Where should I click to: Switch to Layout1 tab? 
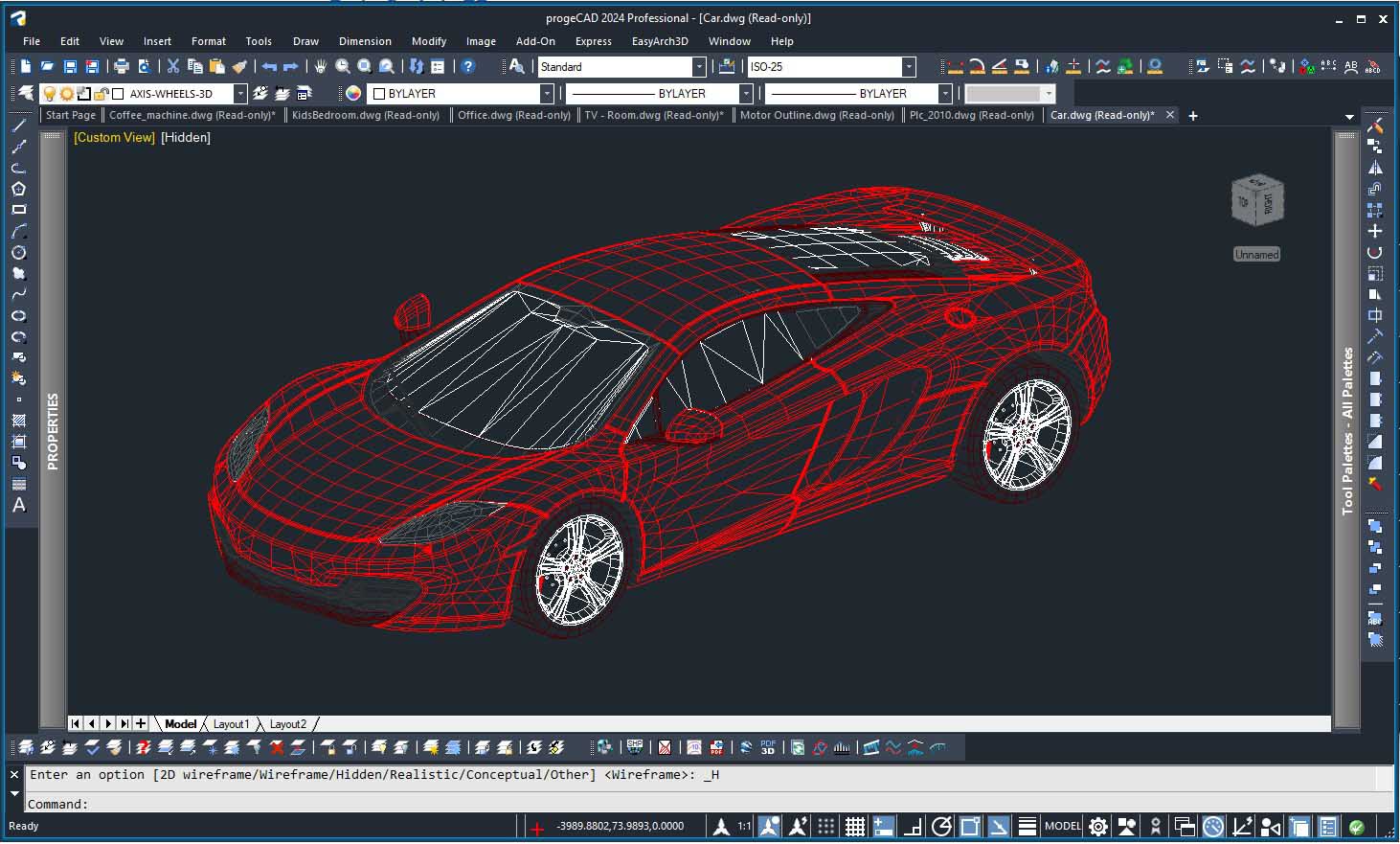[231, 724]
